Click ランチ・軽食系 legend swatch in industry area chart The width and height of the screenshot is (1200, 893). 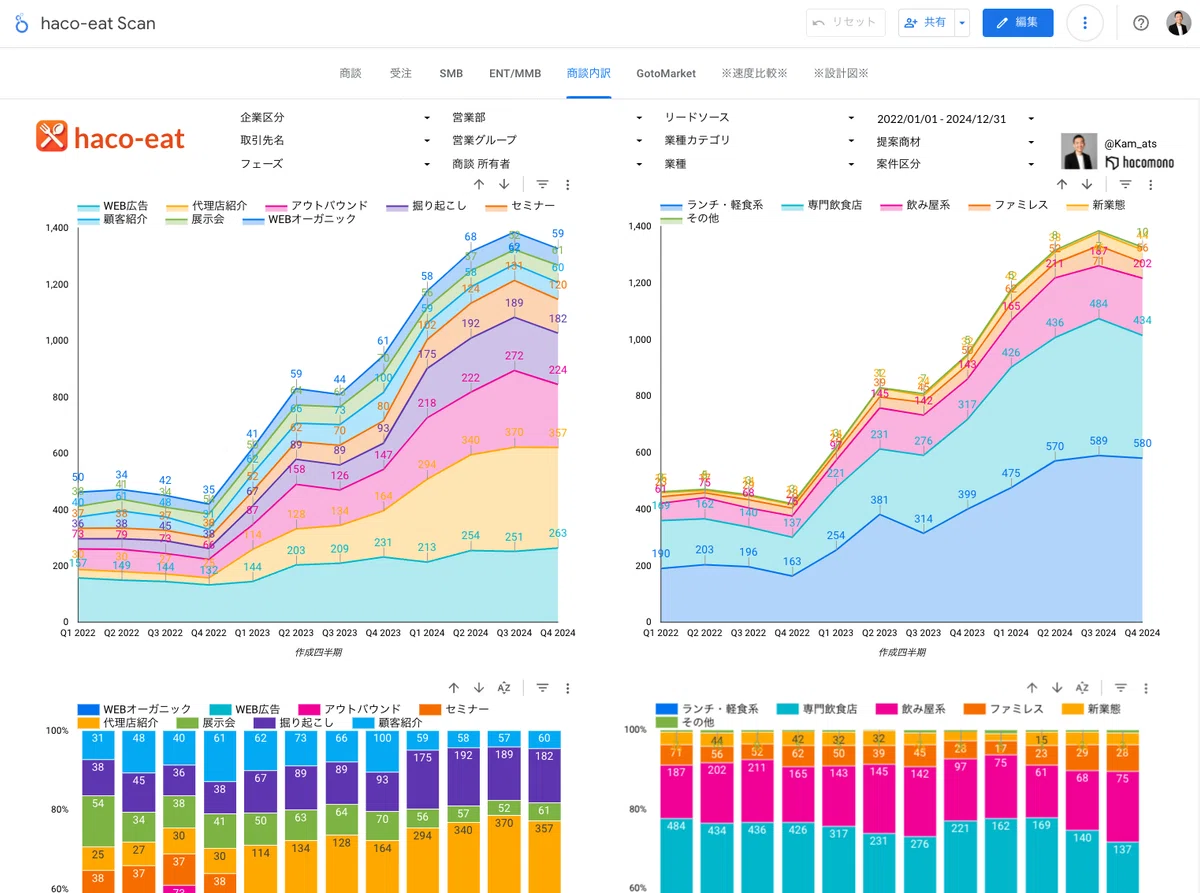672,206
